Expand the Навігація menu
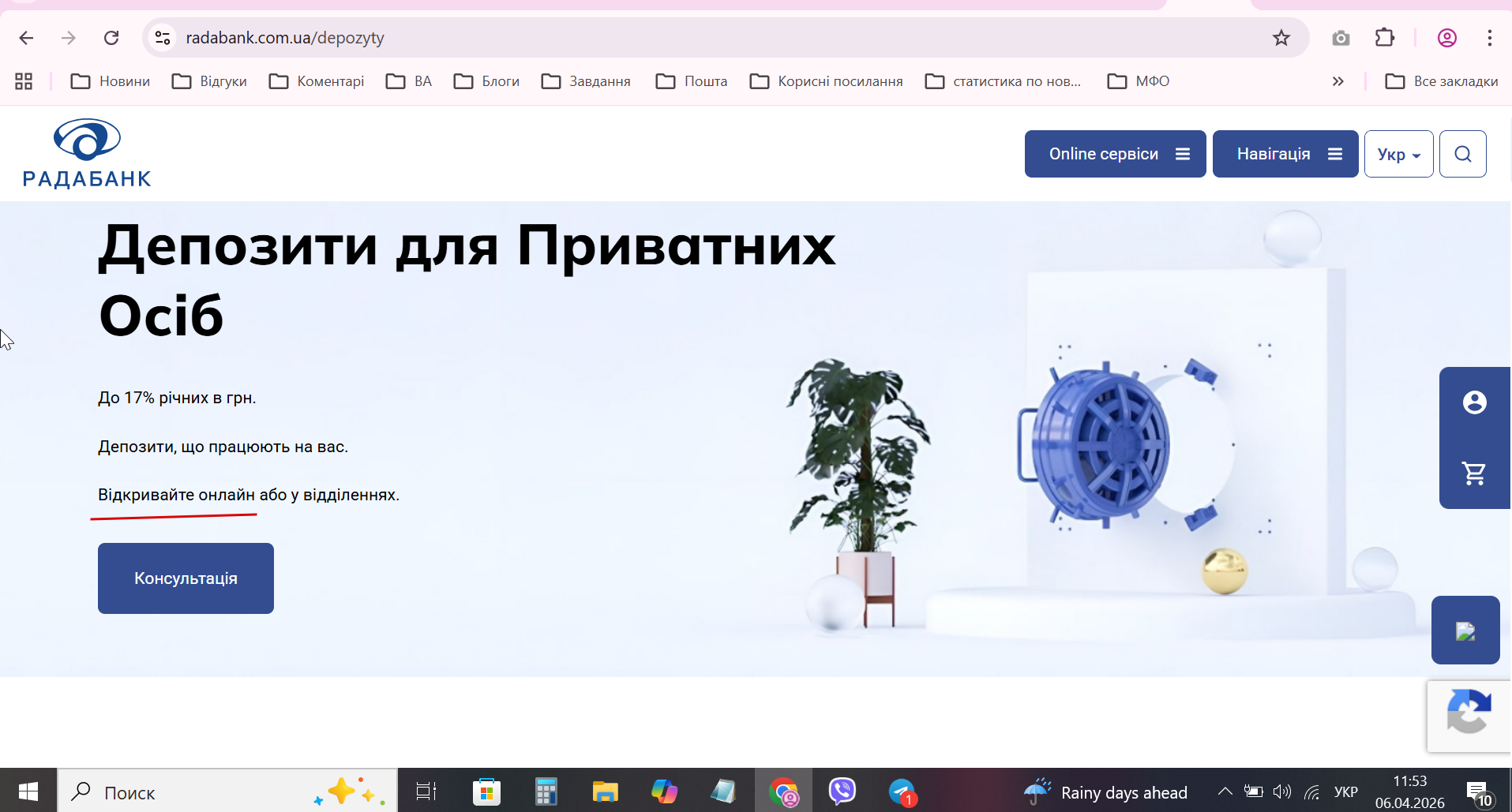The image size is (1512, 812). 1285,154
